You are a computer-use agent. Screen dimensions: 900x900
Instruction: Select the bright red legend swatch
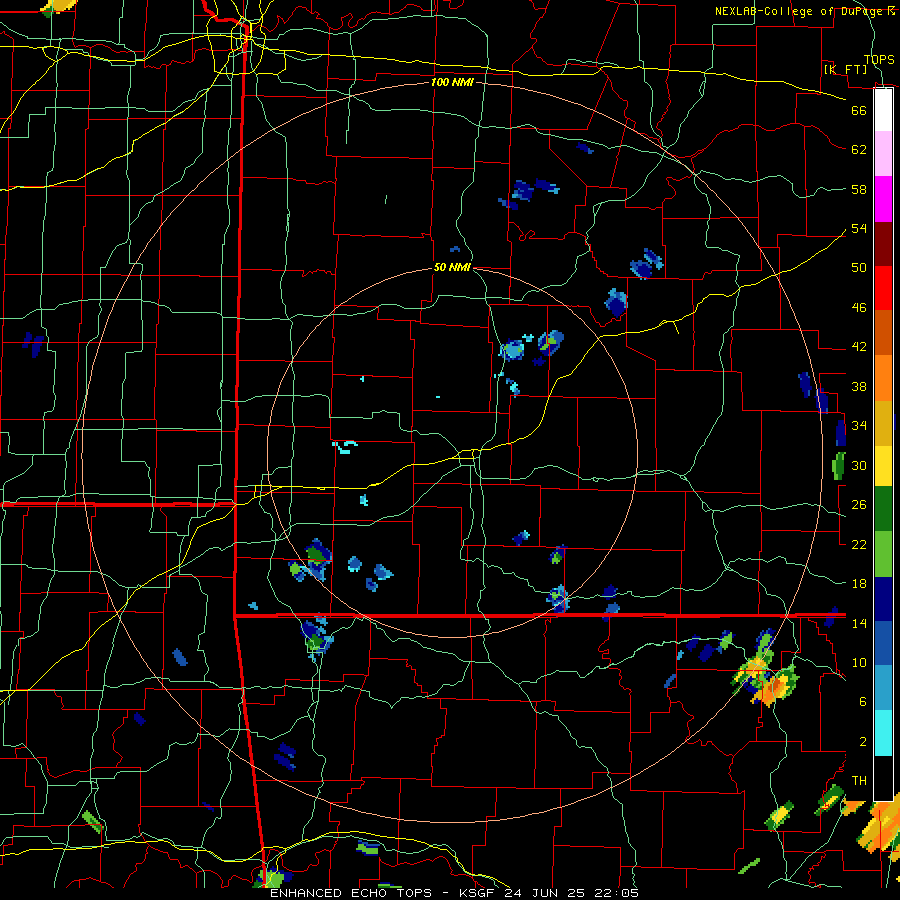click(883, 288)
